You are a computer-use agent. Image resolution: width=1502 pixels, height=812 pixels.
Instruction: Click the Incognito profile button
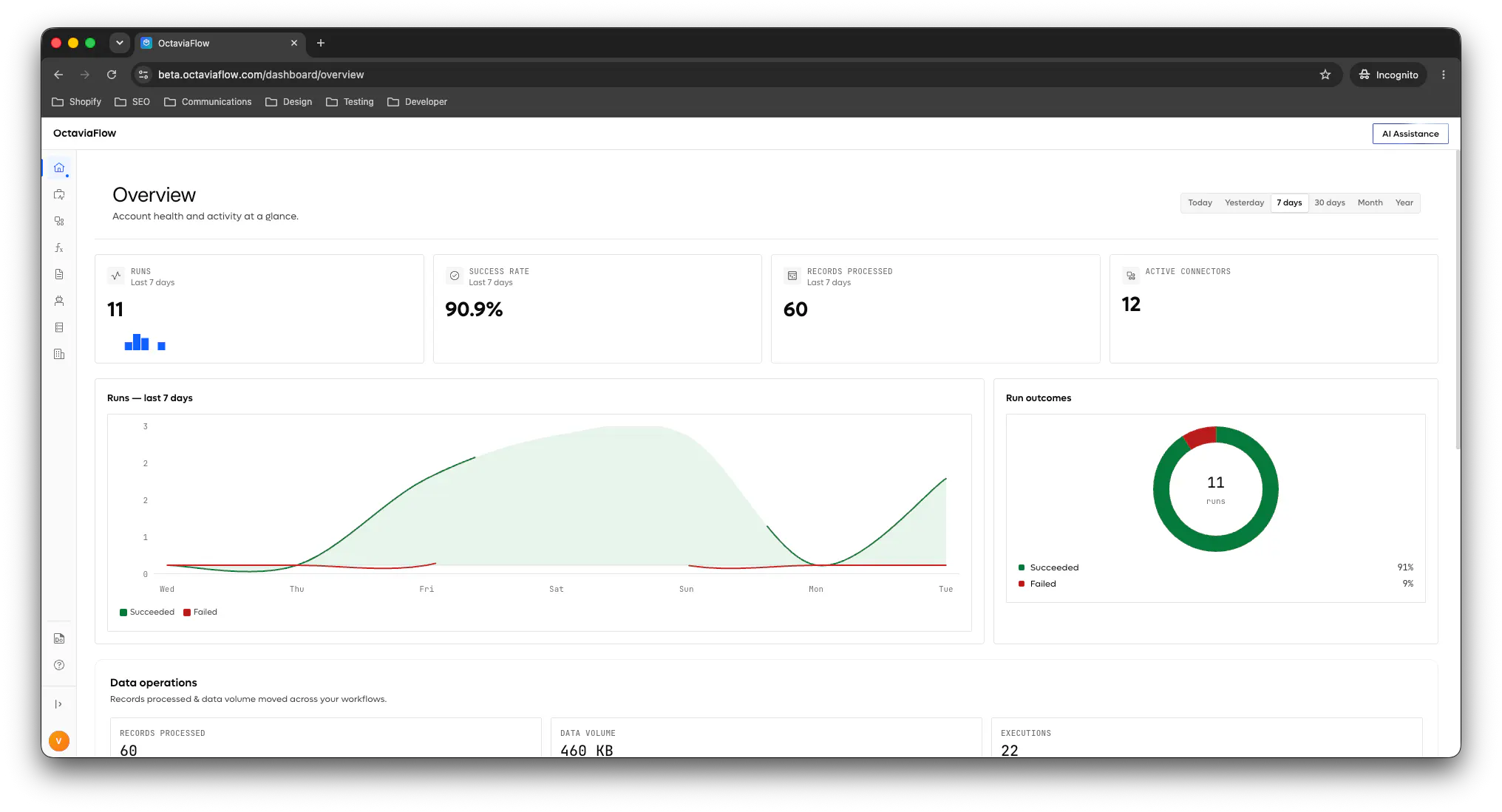tap(1389, 75)
